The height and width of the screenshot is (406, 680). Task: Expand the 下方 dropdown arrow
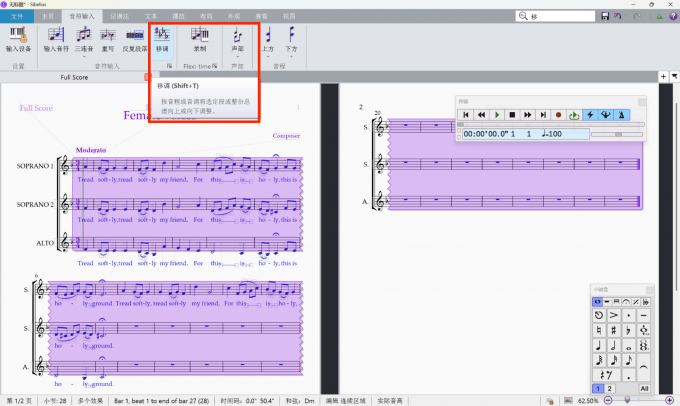291,56
